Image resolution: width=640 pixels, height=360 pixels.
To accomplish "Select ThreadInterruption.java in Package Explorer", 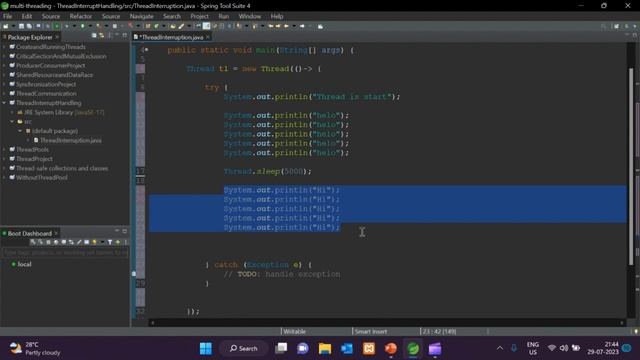I will pos(70,140).
